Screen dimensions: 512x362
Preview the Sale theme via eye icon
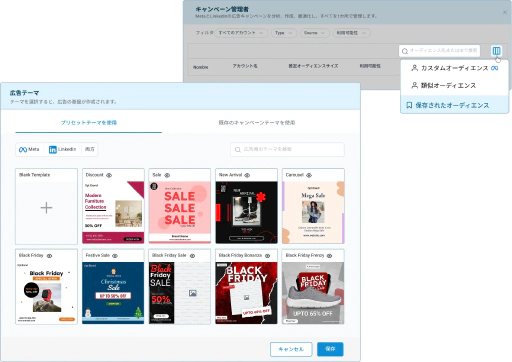pyautogui.click(x=167, y=175)
